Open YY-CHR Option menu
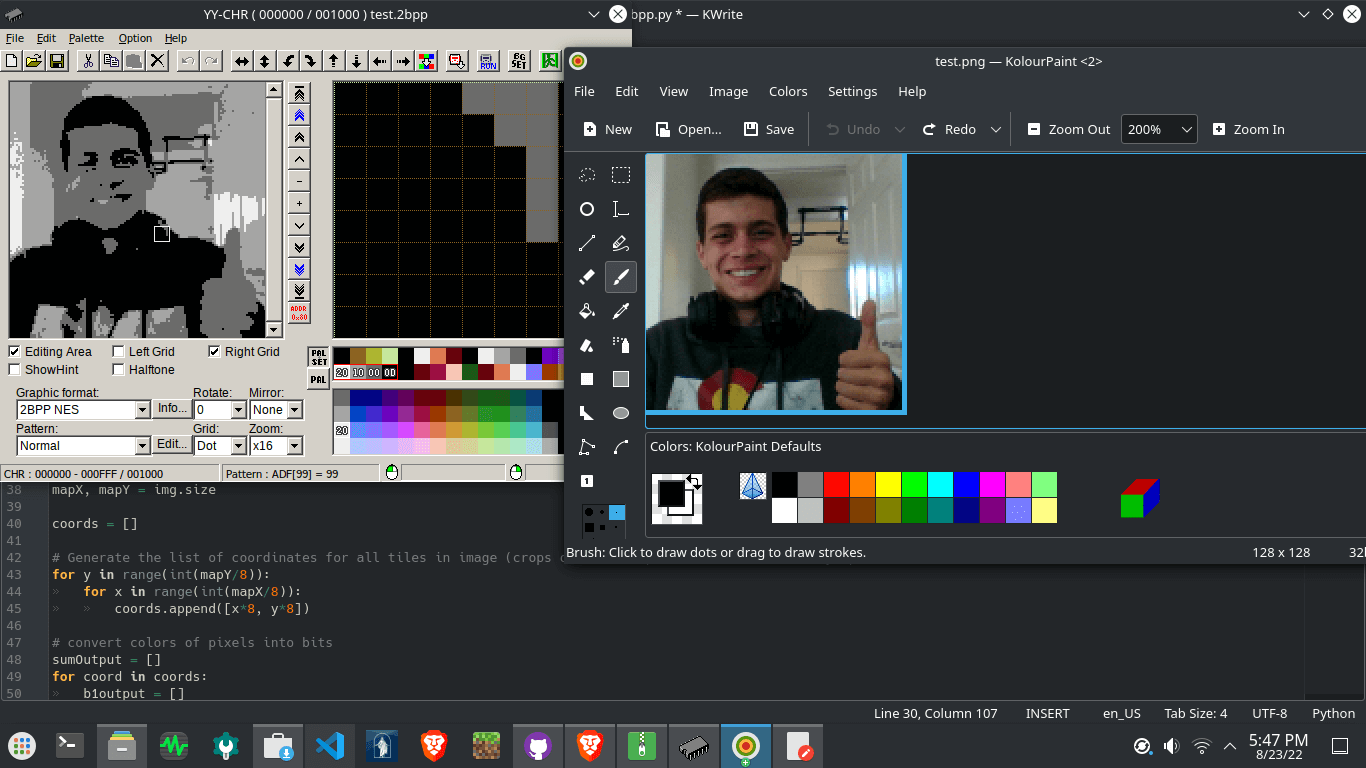The height and width of the screenshot is (768, 1366). pos(135,38)
